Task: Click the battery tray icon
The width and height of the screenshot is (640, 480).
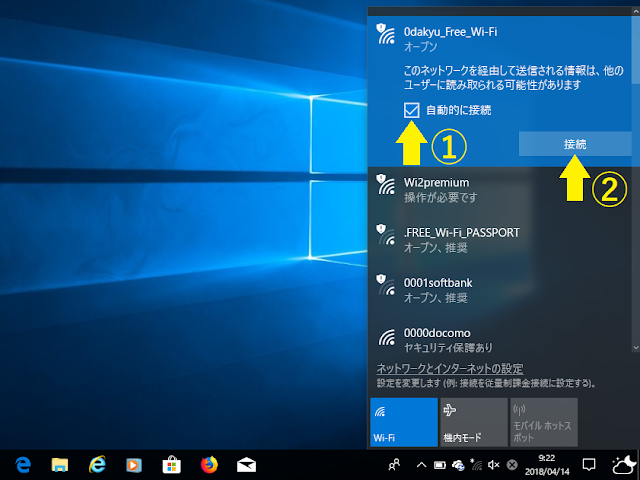Action: (x=440, y=465)
